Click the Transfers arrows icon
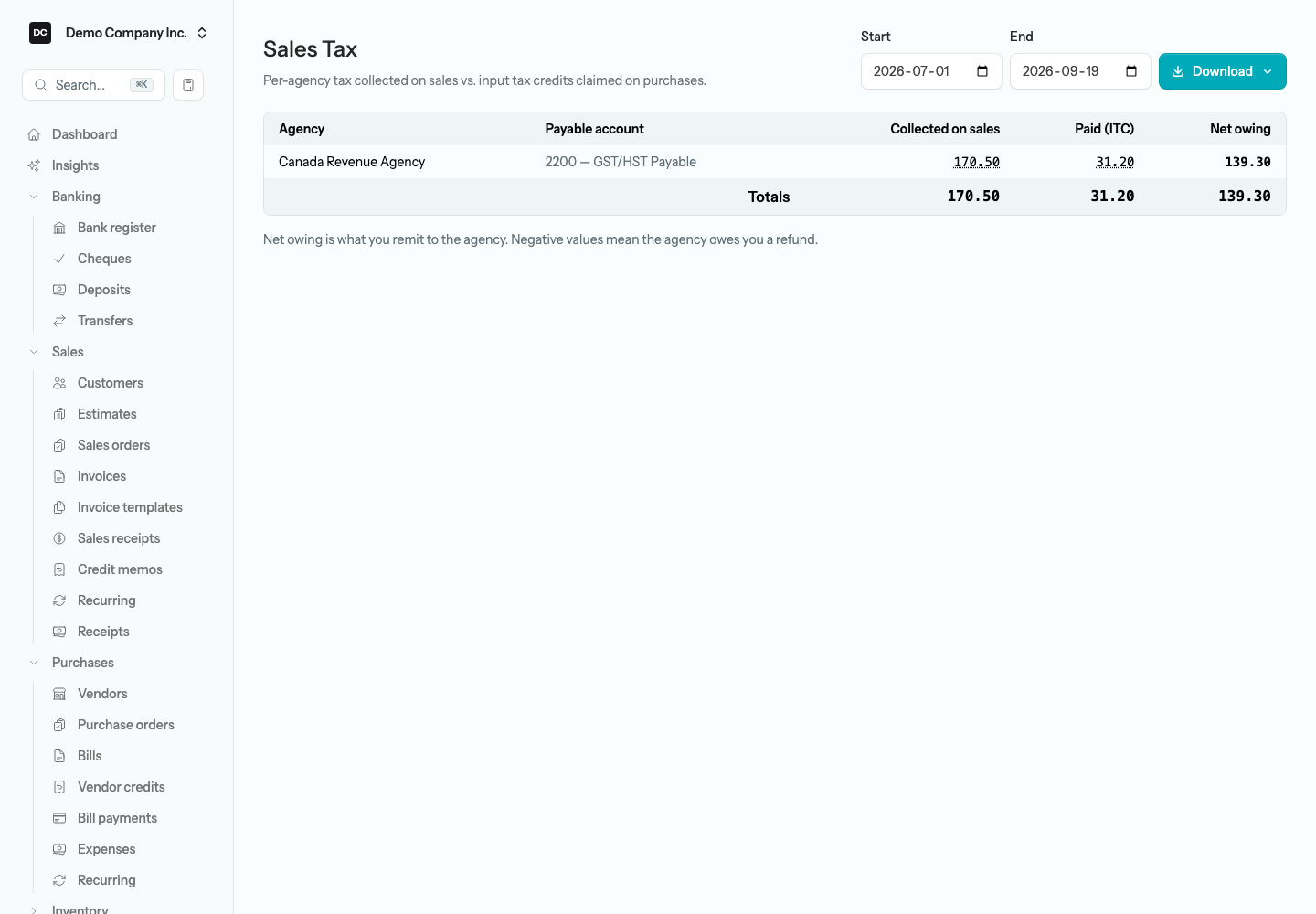 (59, 321)
